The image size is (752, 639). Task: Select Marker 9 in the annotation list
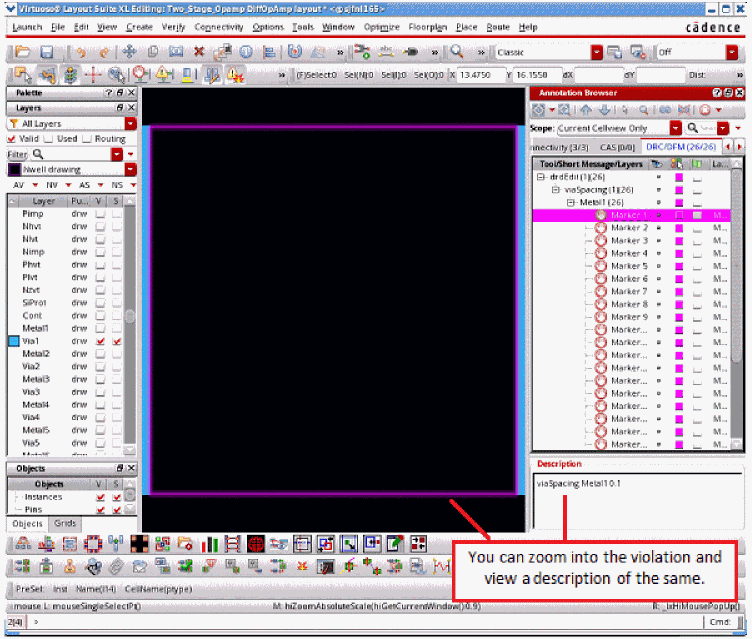point(629,317)
